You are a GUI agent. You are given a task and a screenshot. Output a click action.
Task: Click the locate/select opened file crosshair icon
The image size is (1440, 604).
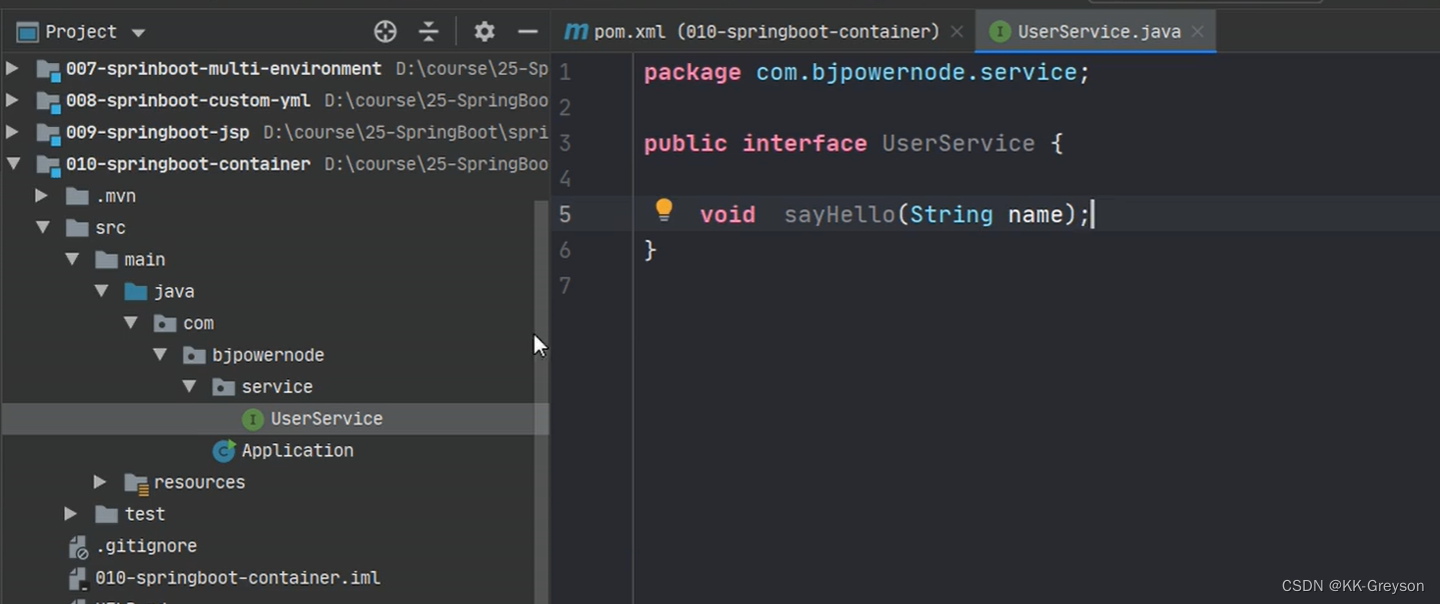coord(385,32)
